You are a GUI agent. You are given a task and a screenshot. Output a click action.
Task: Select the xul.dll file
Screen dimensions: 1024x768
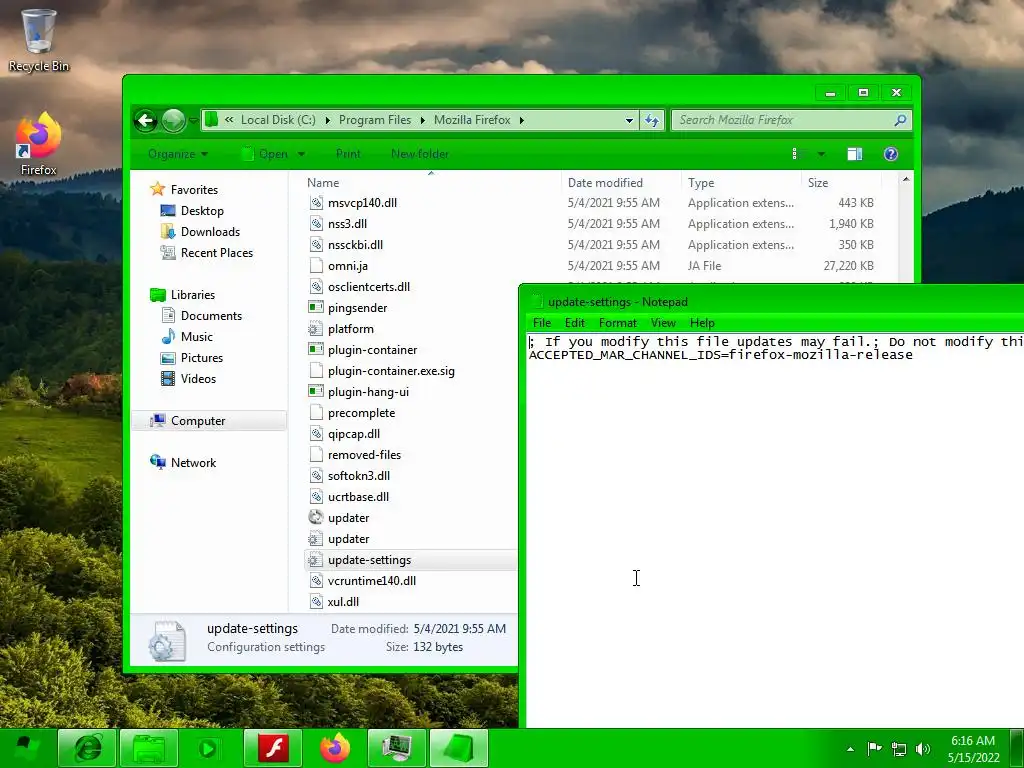coord(343,602)
